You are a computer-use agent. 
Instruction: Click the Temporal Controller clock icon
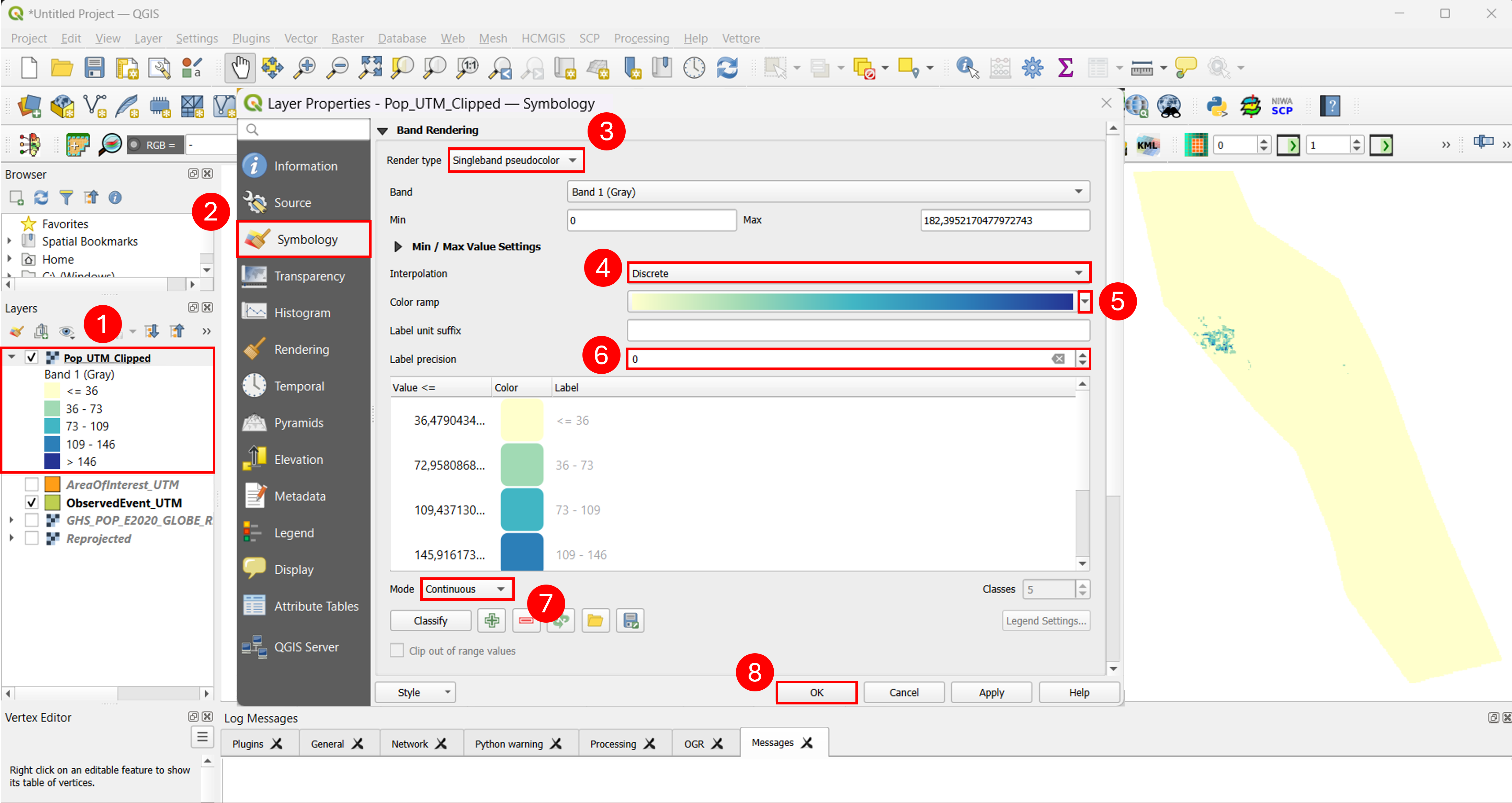pos(694,68)
